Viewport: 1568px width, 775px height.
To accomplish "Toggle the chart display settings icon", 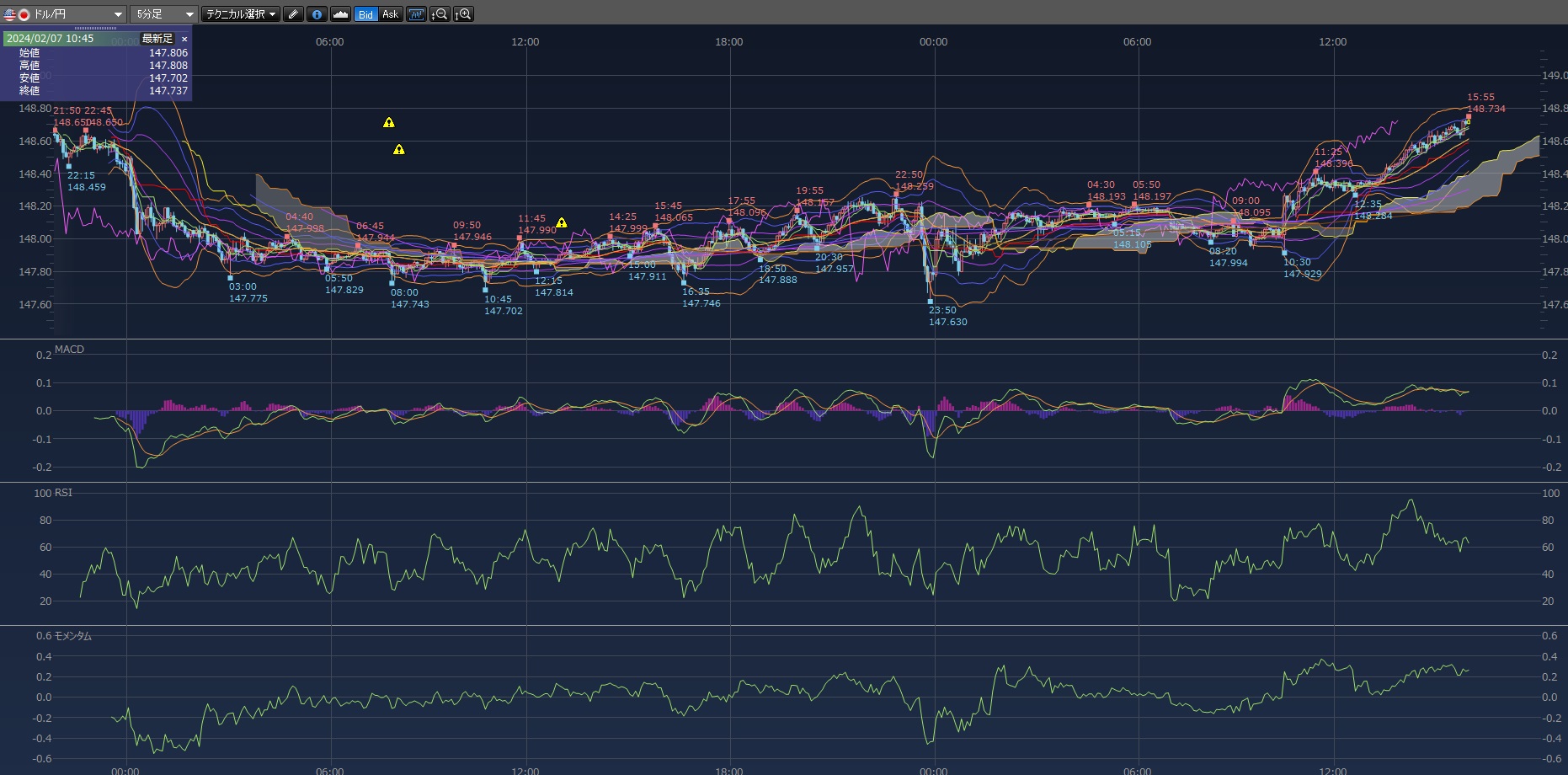I will click(x=416, y=14).
